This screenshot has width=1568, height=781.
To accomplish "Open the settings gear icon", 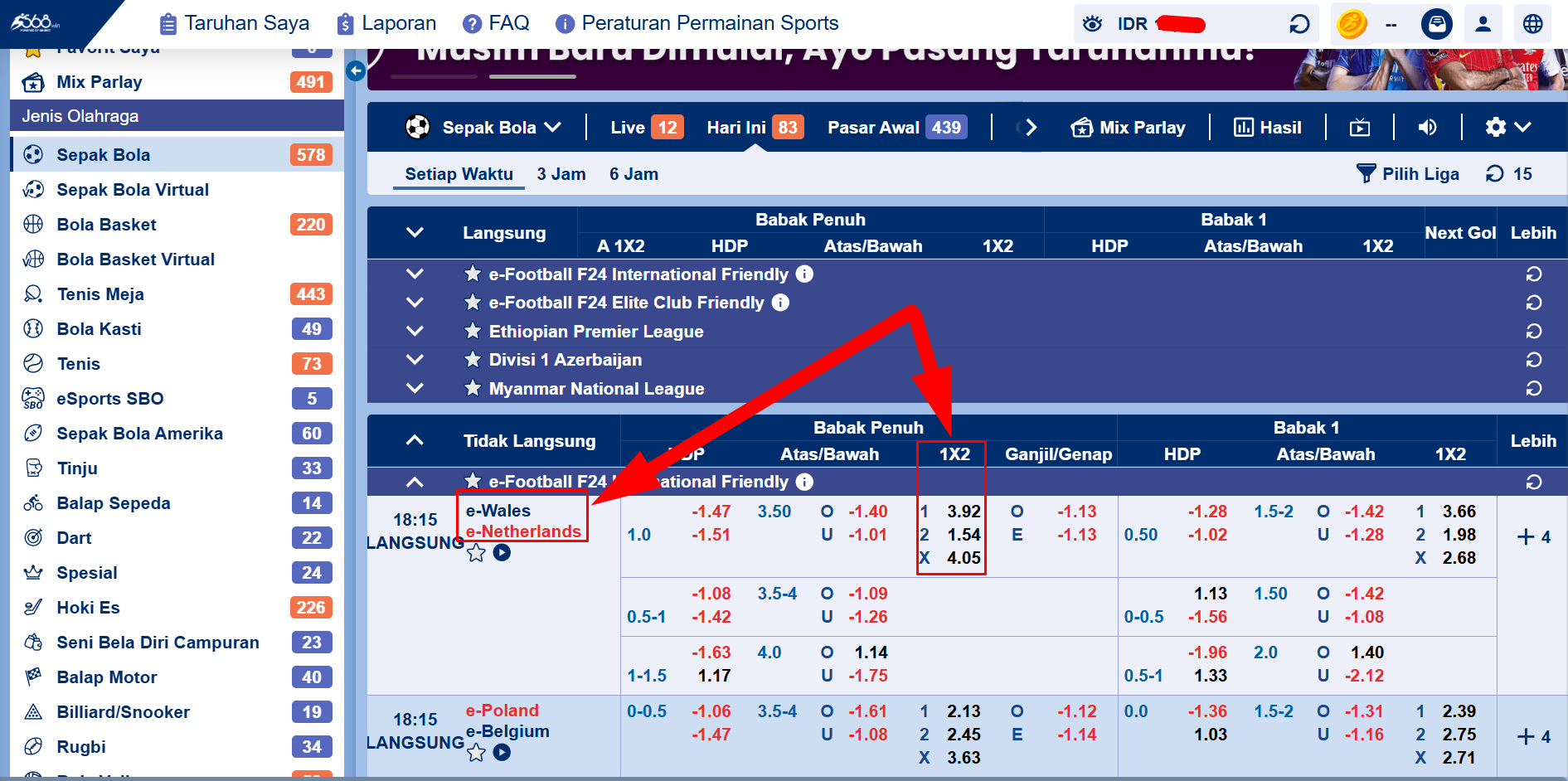I will click(x=1496, y=127).
